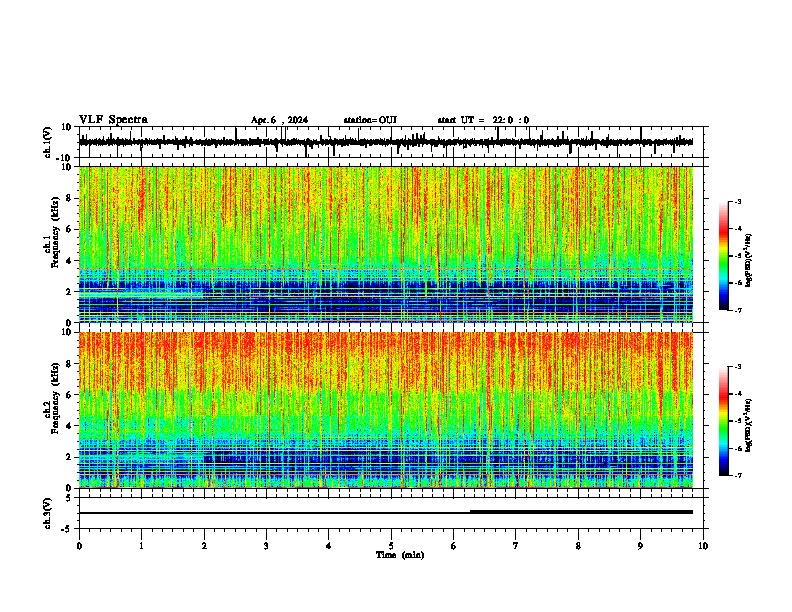Viewport: 792px width, 612px height.
Task: Click the ch.1 frequency spectrogram panel
Action: point(386,244)
